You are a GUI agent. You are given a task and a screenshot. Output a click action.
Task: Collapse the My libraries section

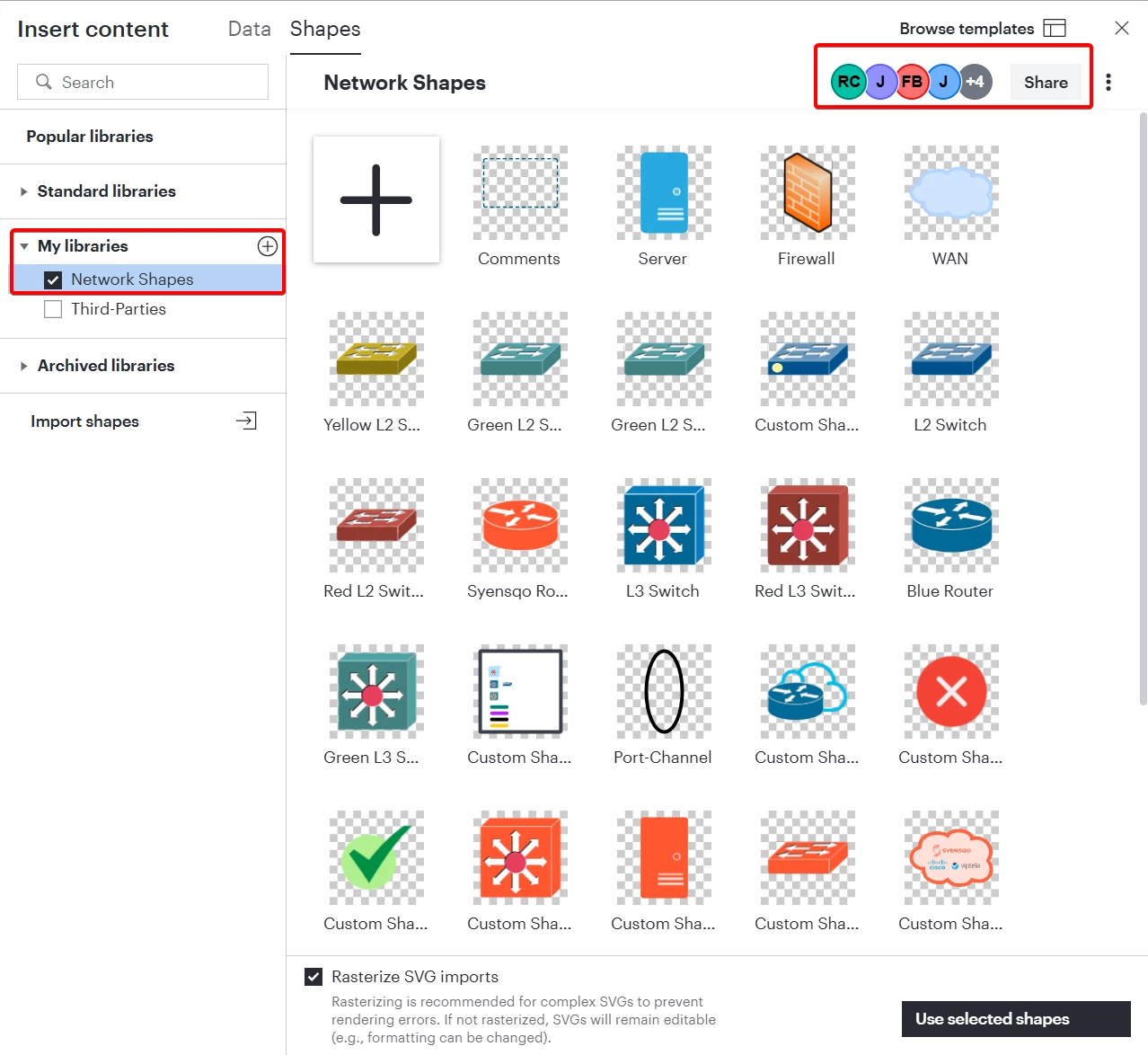point(24,246)
